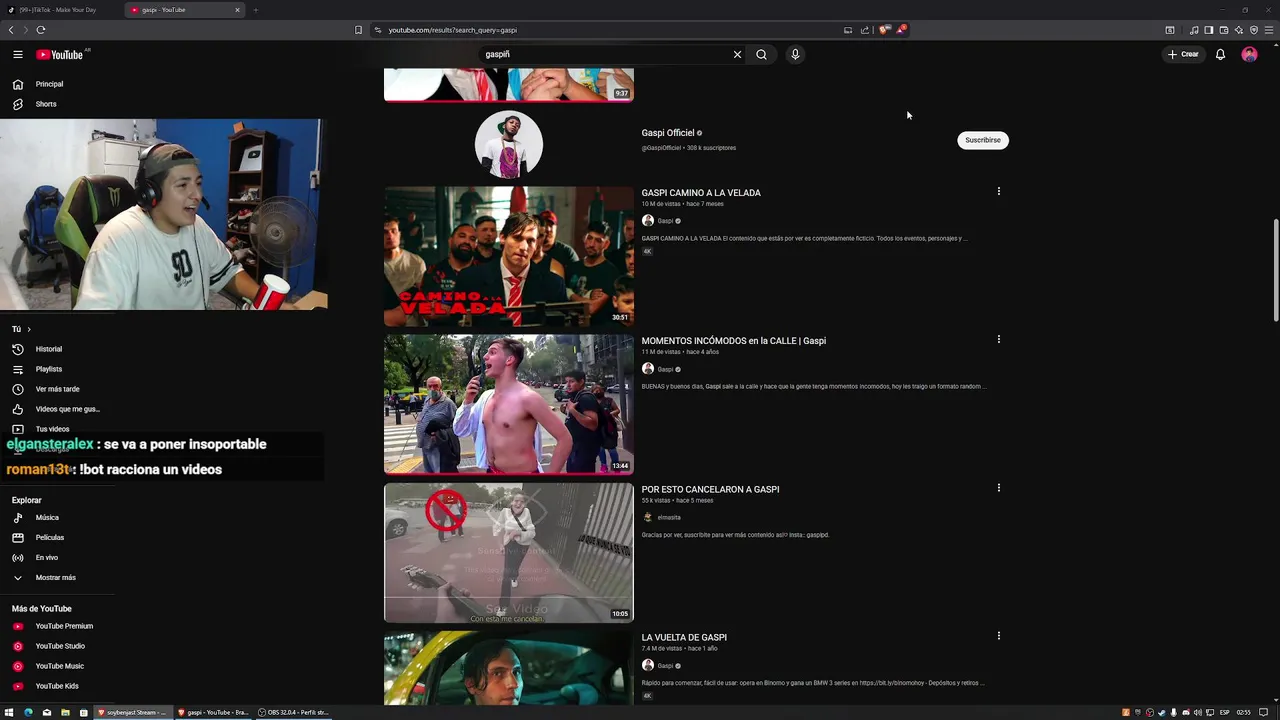Go back in the browser

pyautogui.click(x=11, y=30)
